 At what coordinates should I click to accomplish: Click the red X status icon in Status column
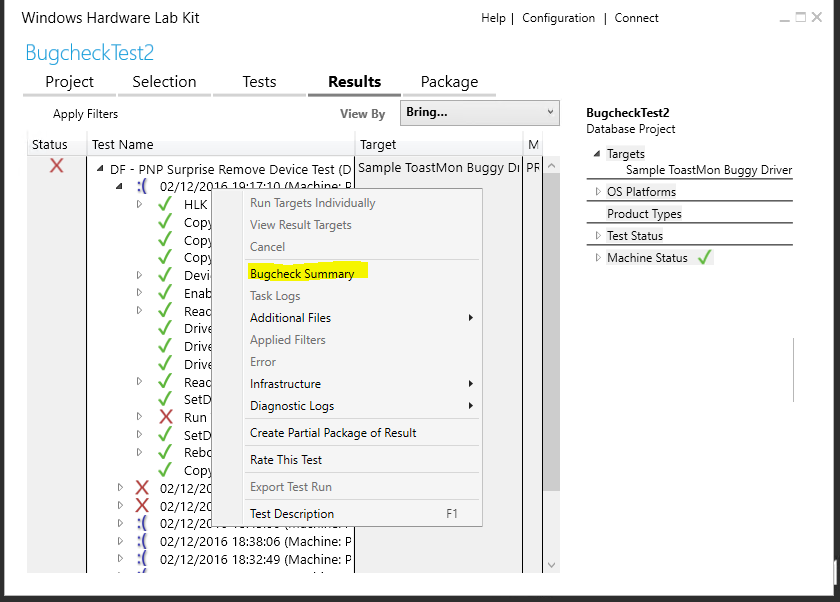(57, 166)
